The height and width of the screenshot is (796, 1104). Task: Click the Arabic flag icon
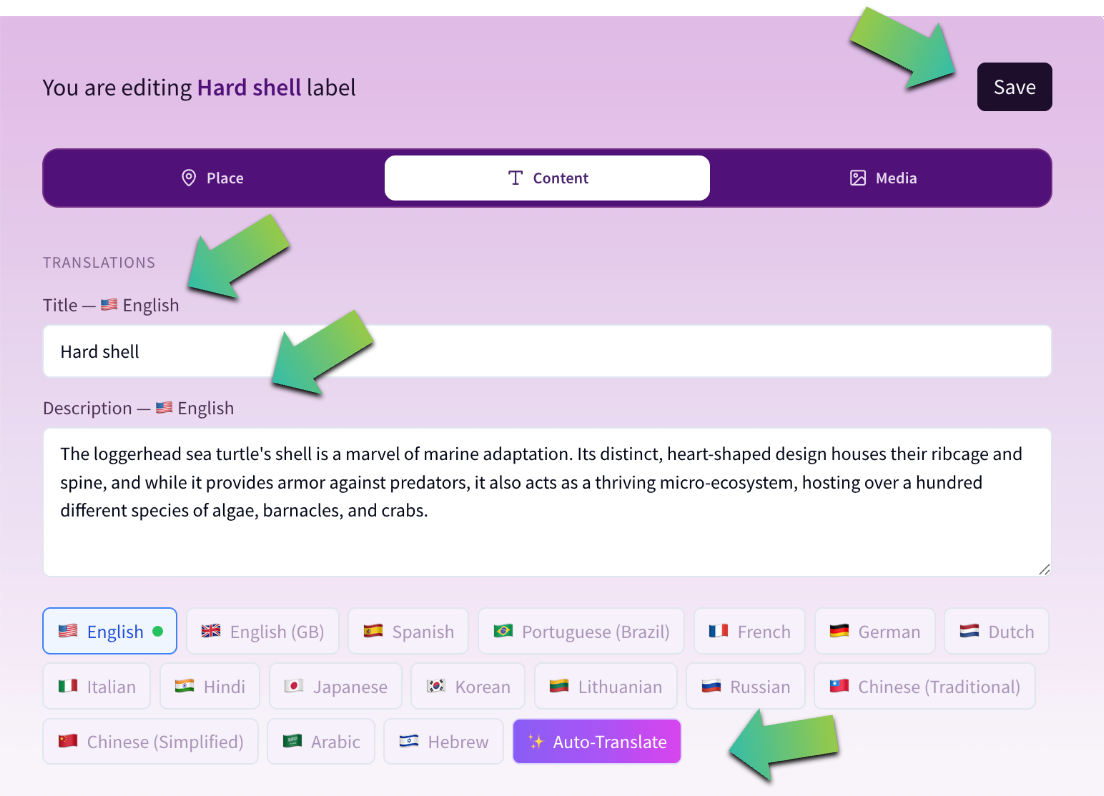point(292,741)
